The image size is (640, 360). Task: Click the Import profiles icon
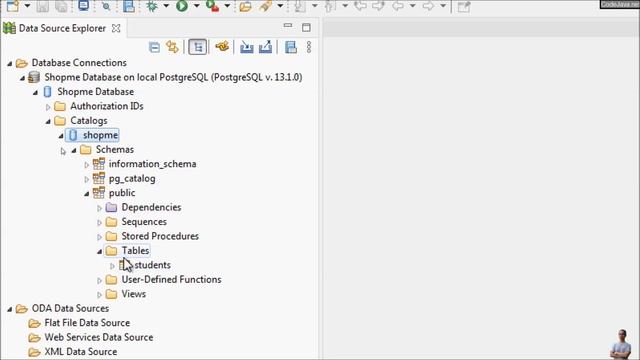247,47
